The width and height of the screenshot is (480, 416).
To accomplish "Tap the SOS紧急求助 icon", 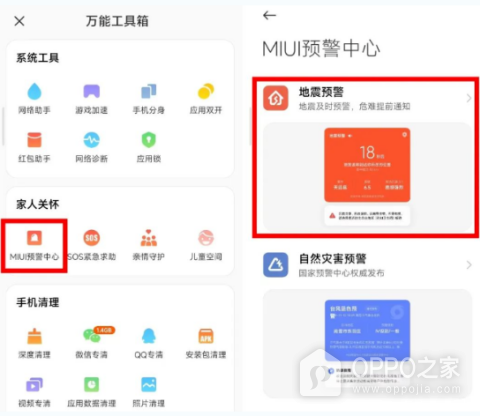I will pyautogui.click(x=92, y=238).
